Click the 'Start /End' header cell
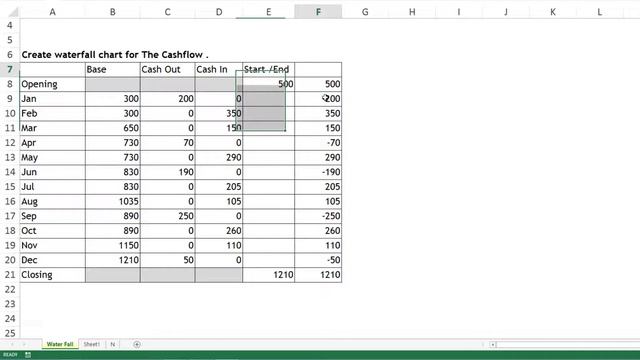This screenshot has width=640, height=360. tap(269, 69)
